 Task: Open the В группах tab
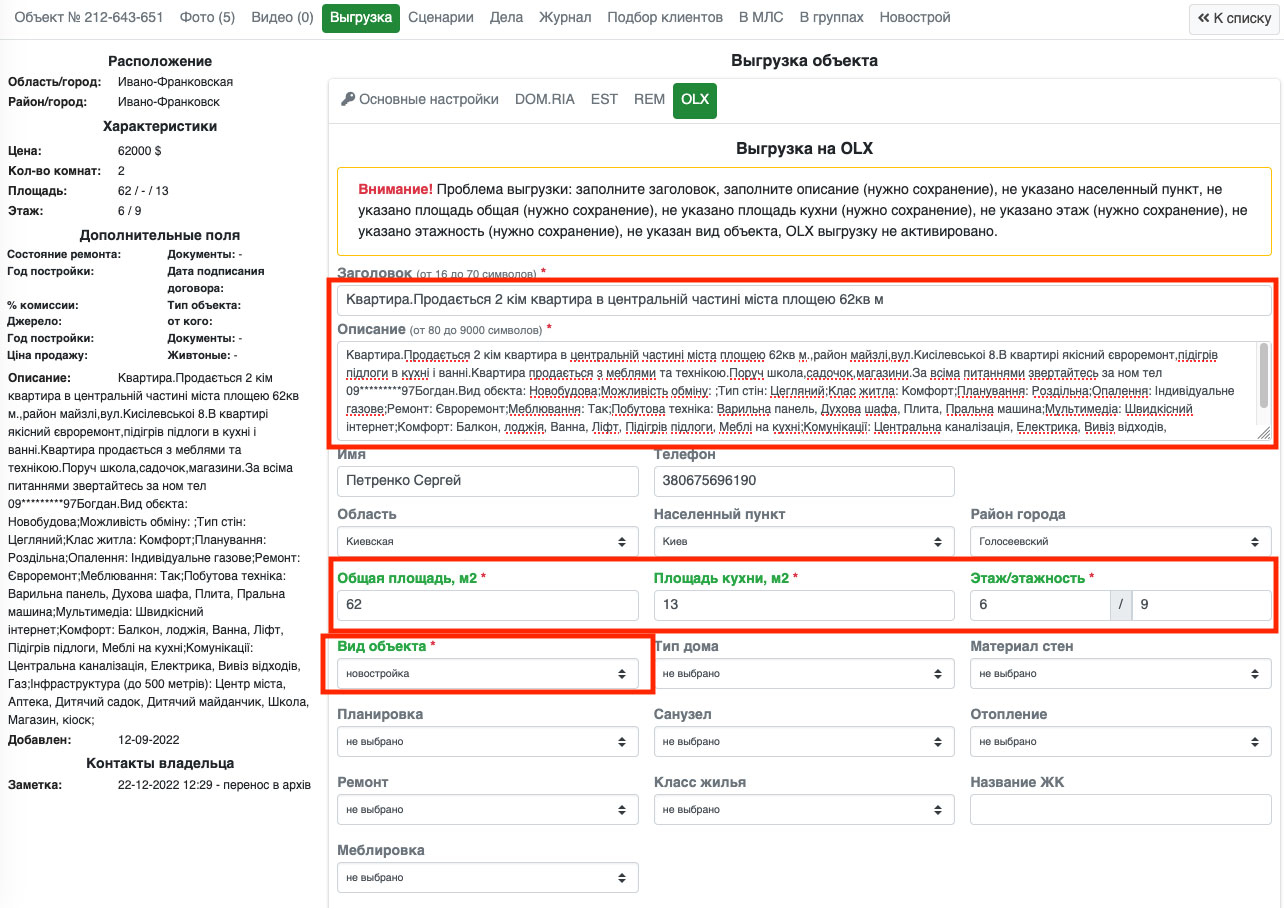click(832, 18)
